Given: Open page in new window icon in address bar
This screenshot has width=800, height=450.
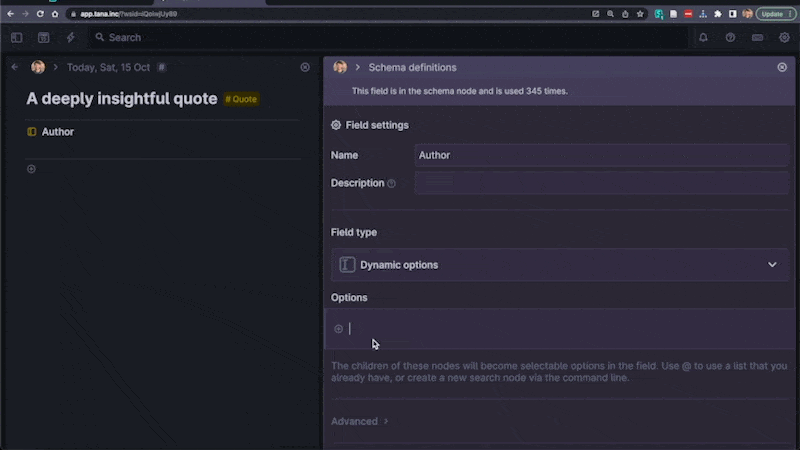Looking at the screenshot, I should [x=595, y=14].
